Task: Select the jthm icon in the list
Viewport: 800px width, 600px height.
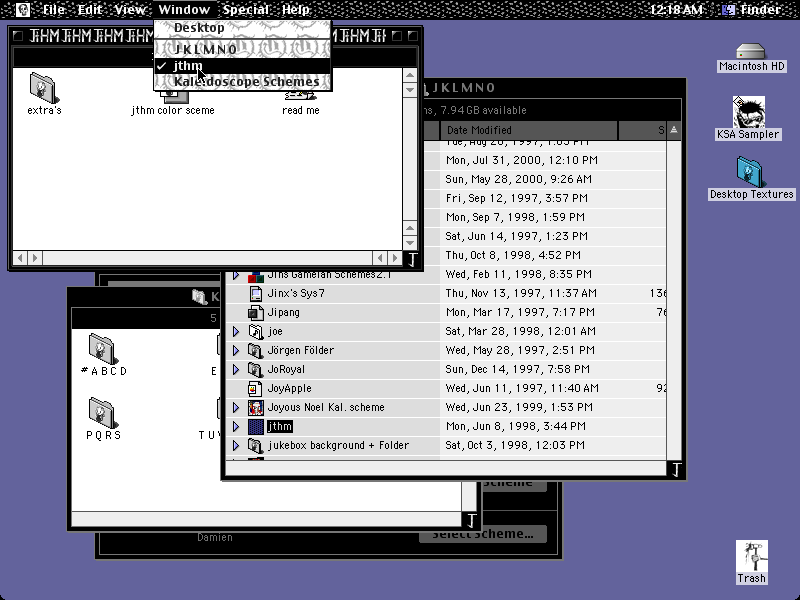Action: [x=256, y=427]
